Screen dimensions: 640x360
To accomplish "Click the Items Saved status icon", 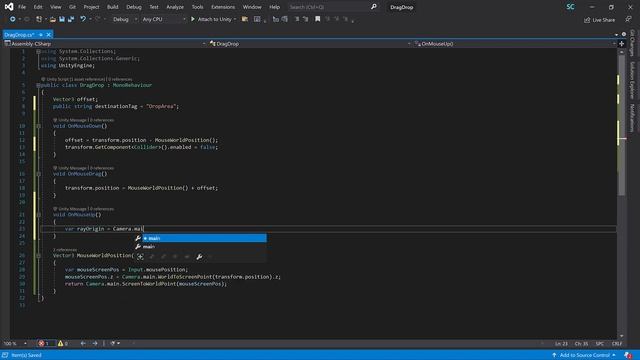I will [x=5, y=355].
